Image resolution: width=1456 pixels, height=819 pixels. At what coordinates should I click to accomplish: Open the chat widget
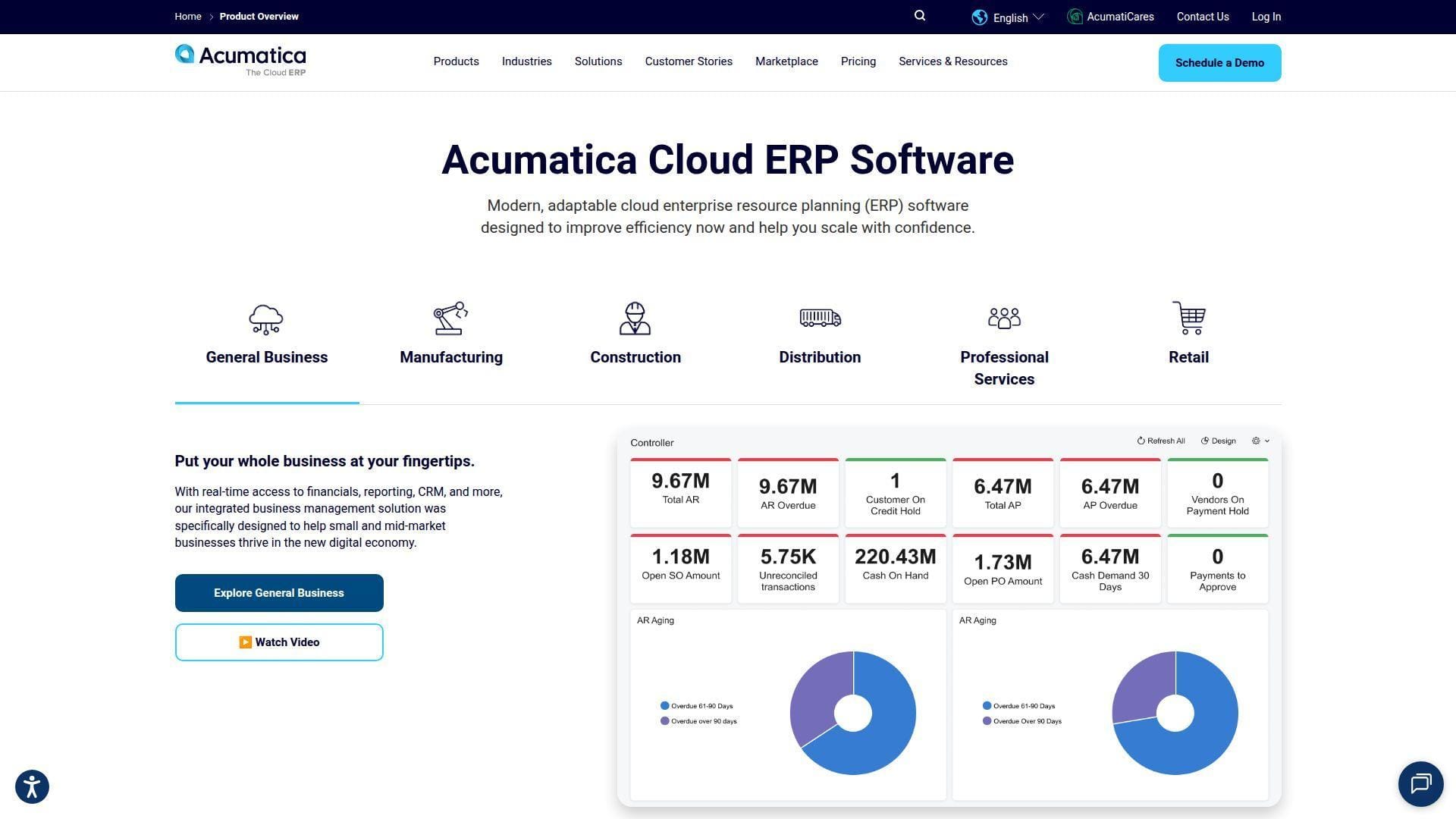pos(1420,784)
